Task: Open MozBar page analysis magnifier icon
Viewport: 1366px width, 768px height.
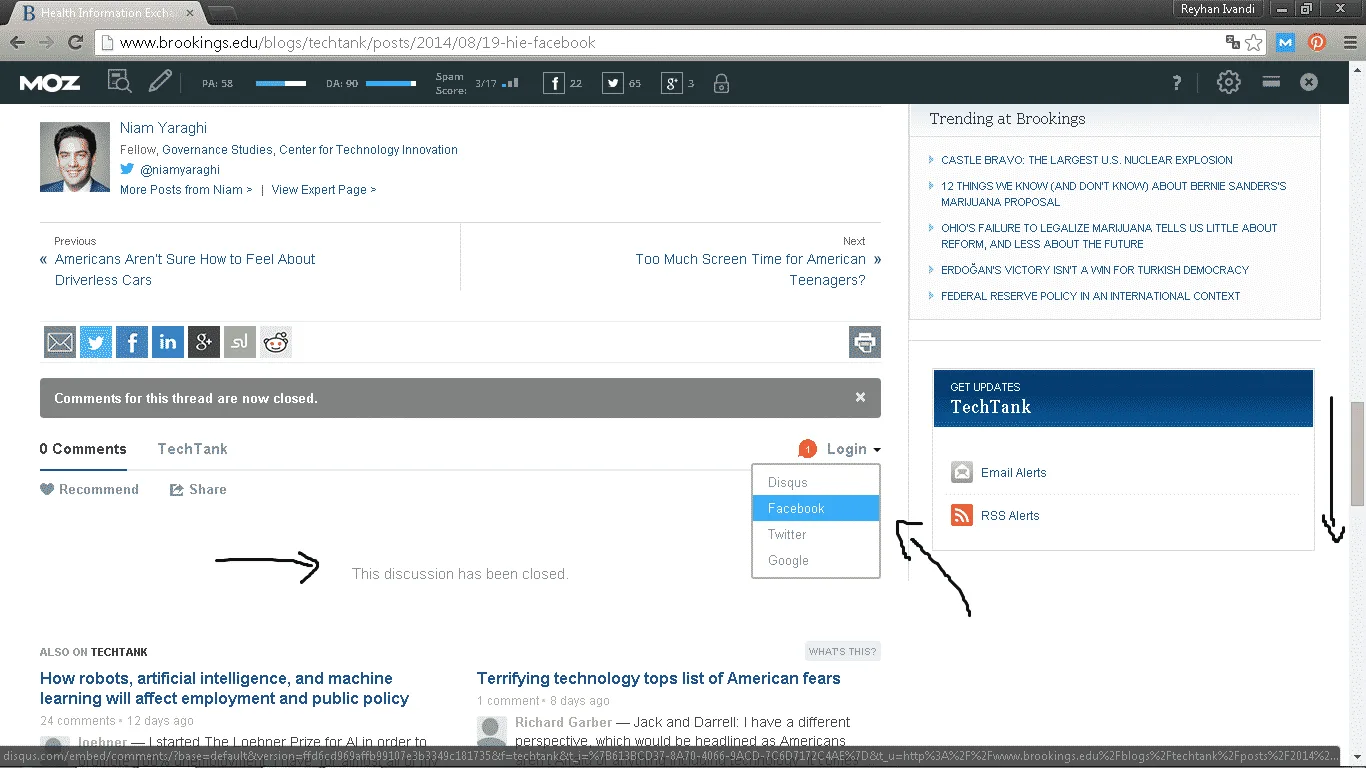Action: [x=119, y=82]
